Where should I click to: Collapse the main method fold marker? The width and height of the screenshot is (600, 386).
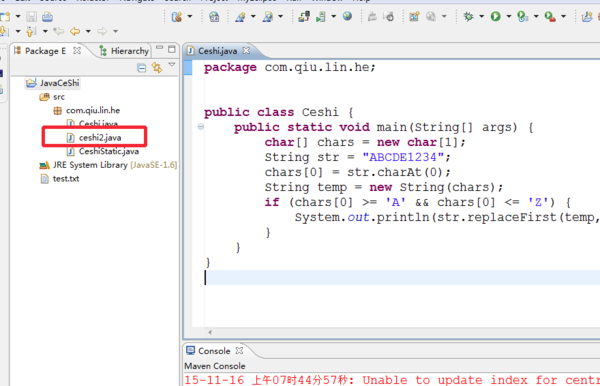[x=201, y=127]
